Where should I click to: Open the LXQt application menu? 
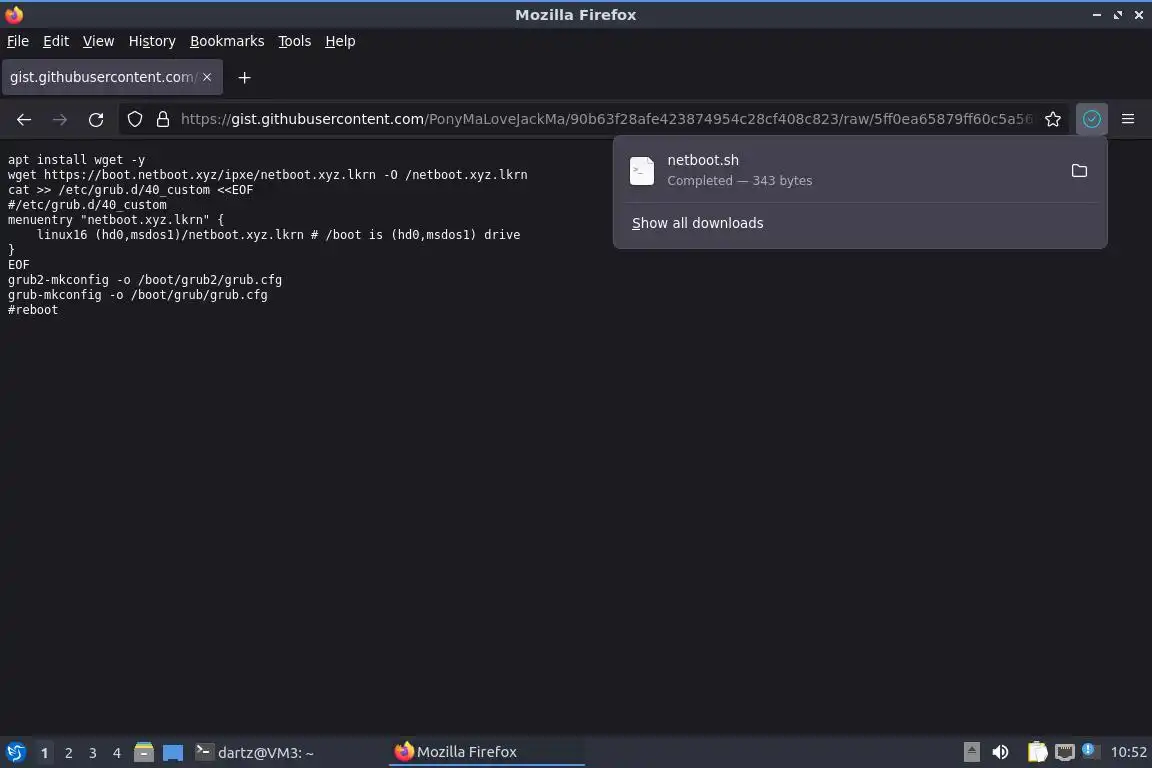pos(15,752)
